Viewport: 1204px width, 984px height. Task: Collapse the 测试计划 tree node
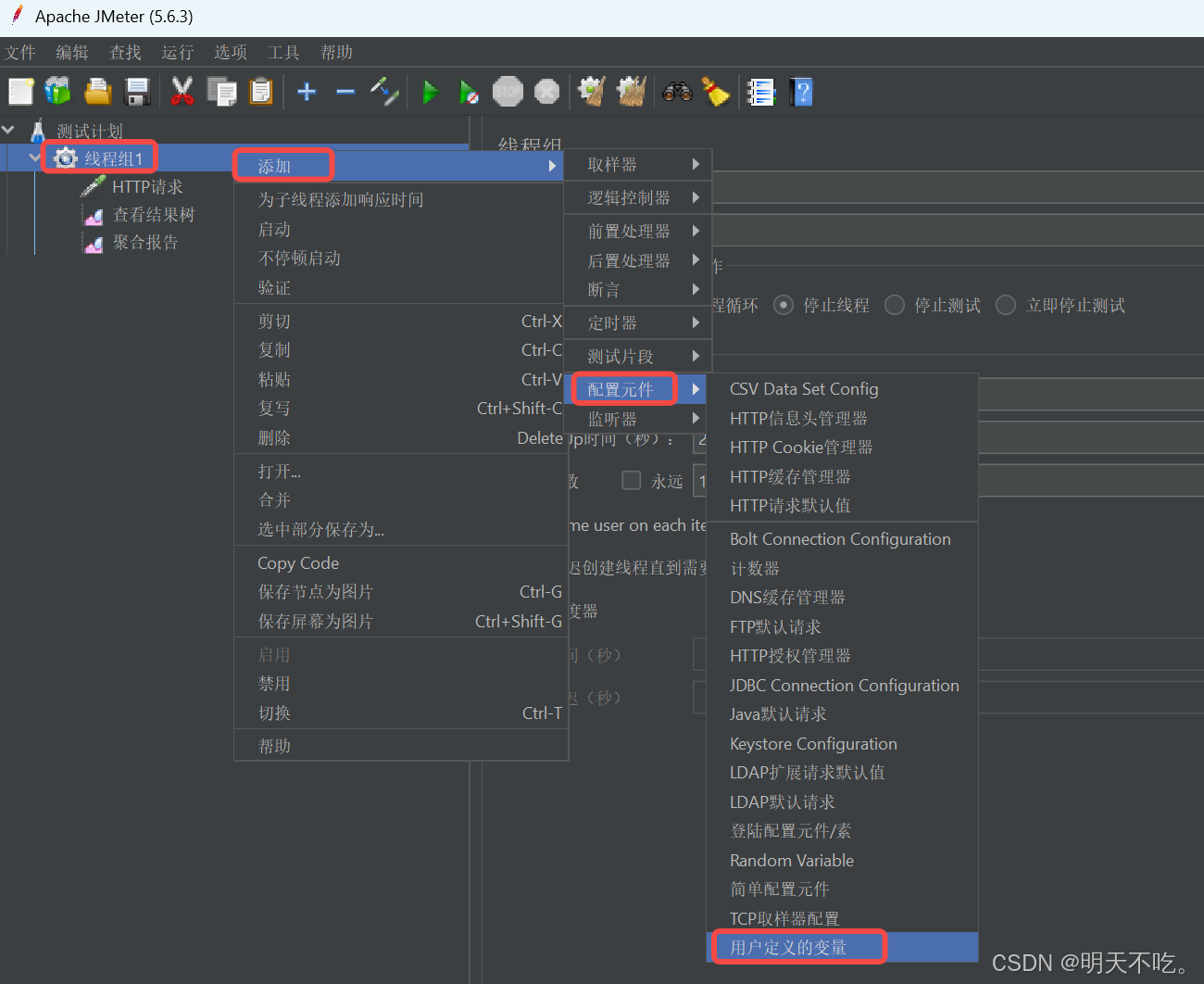tap(9, 130)
